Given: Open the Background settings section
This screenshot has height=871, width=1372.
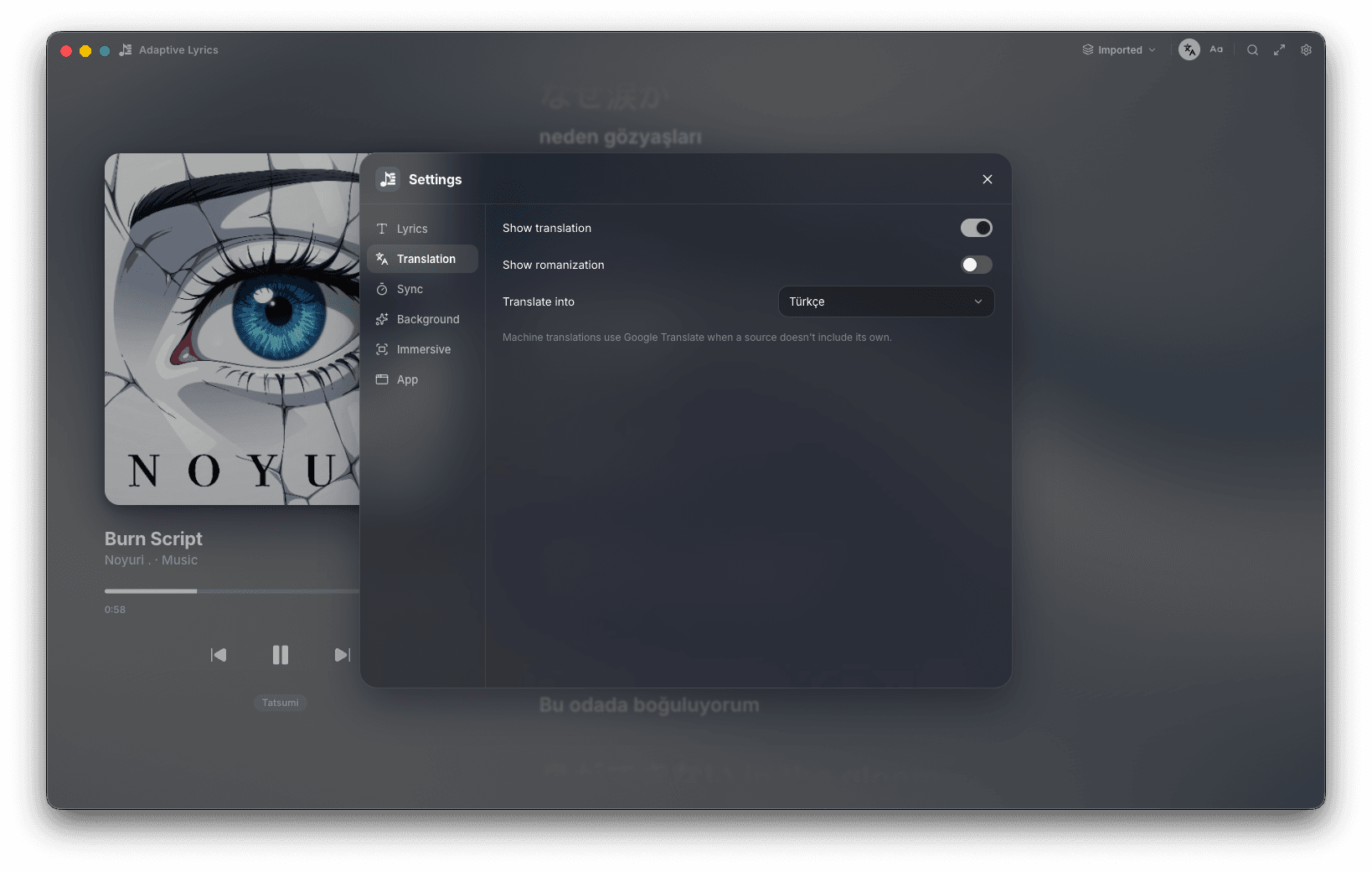Looking at the screenshot, I should pyautogui.click(x=422, y=319).
